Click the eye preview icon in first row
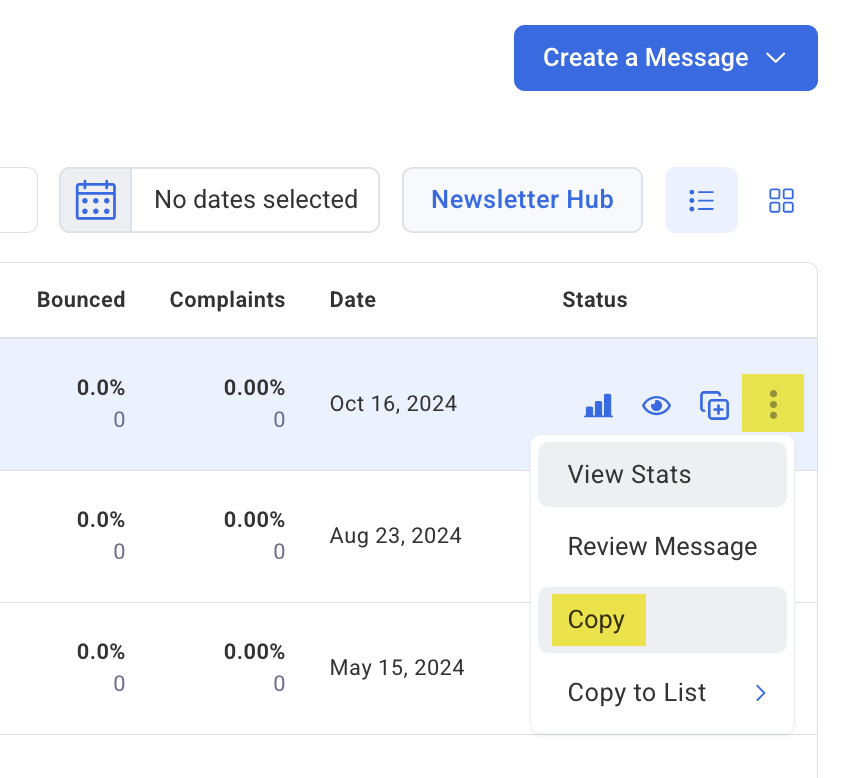 click(656, 405)
